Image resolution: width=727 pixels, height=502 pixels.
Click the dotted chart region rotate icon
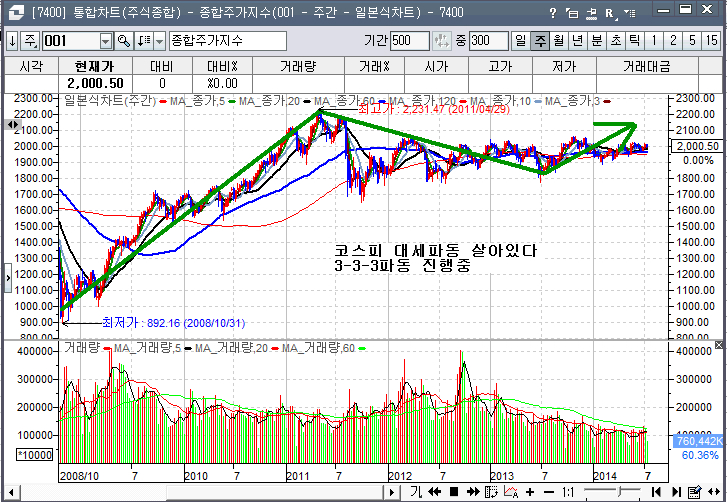[491, 492]
